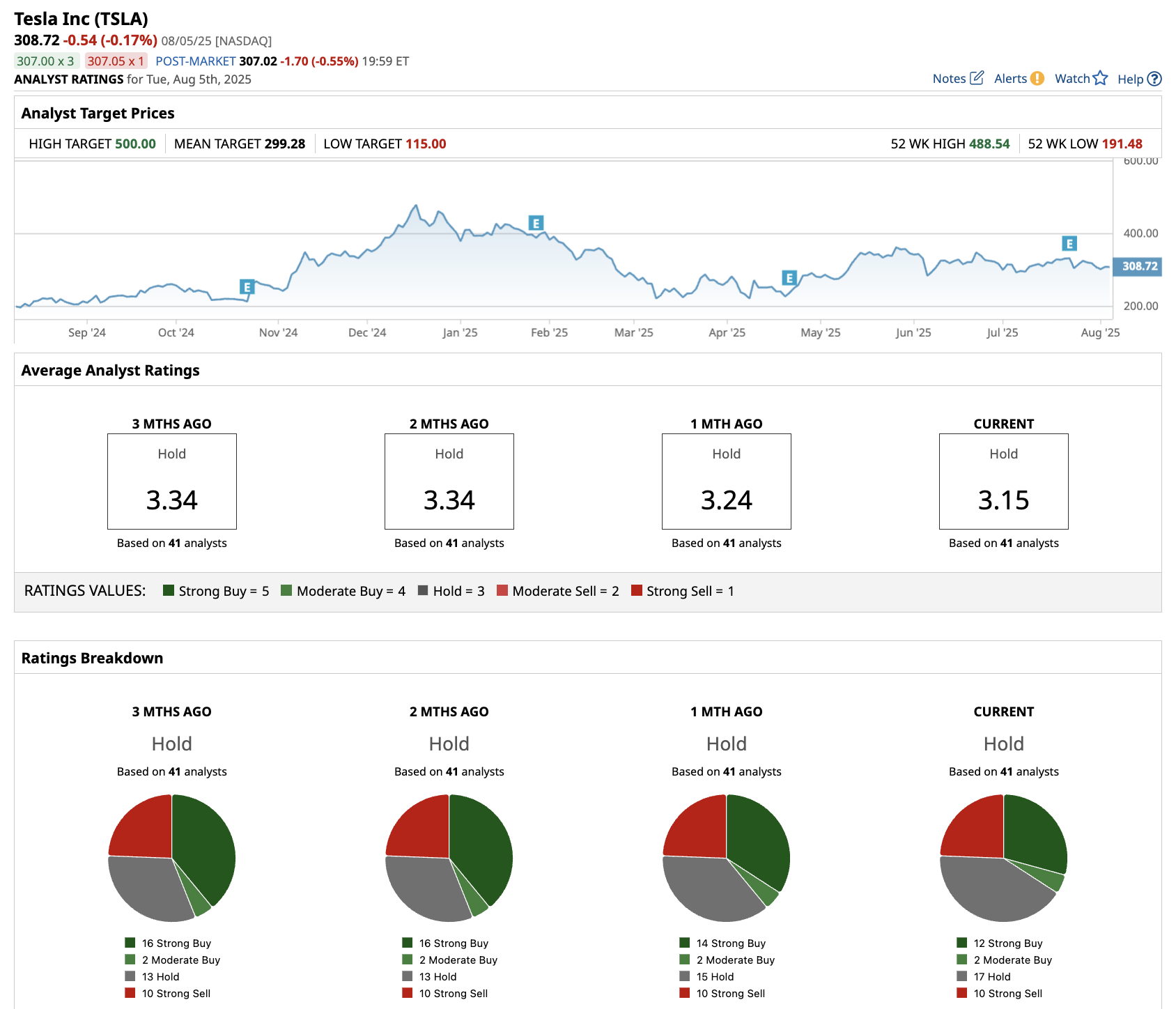The image size is (1176, 1009).
Task: Open the Help link
Action: [1130, 79]
